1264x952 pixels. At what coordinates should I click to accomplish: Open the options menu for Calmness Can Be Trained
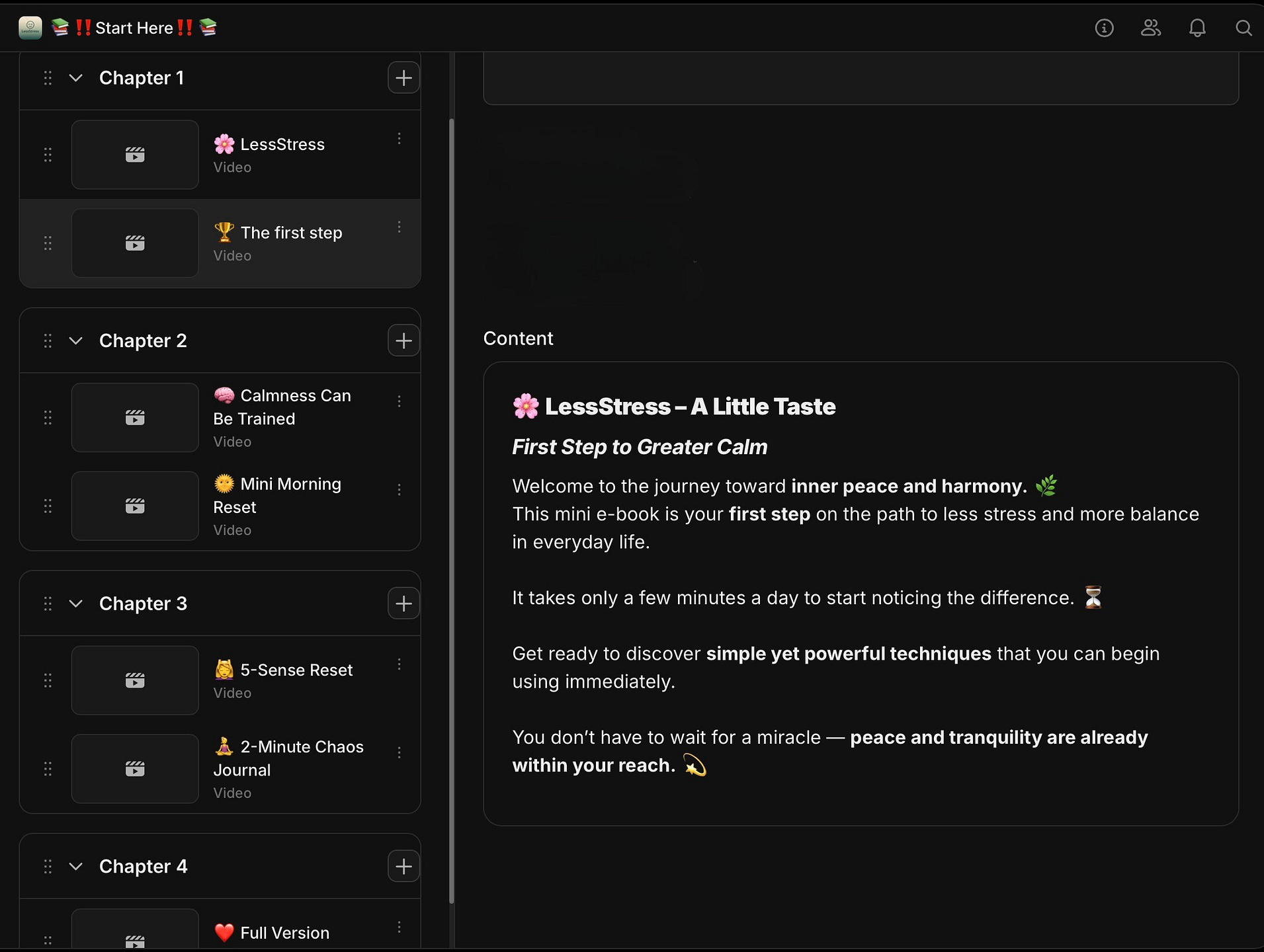399,401
